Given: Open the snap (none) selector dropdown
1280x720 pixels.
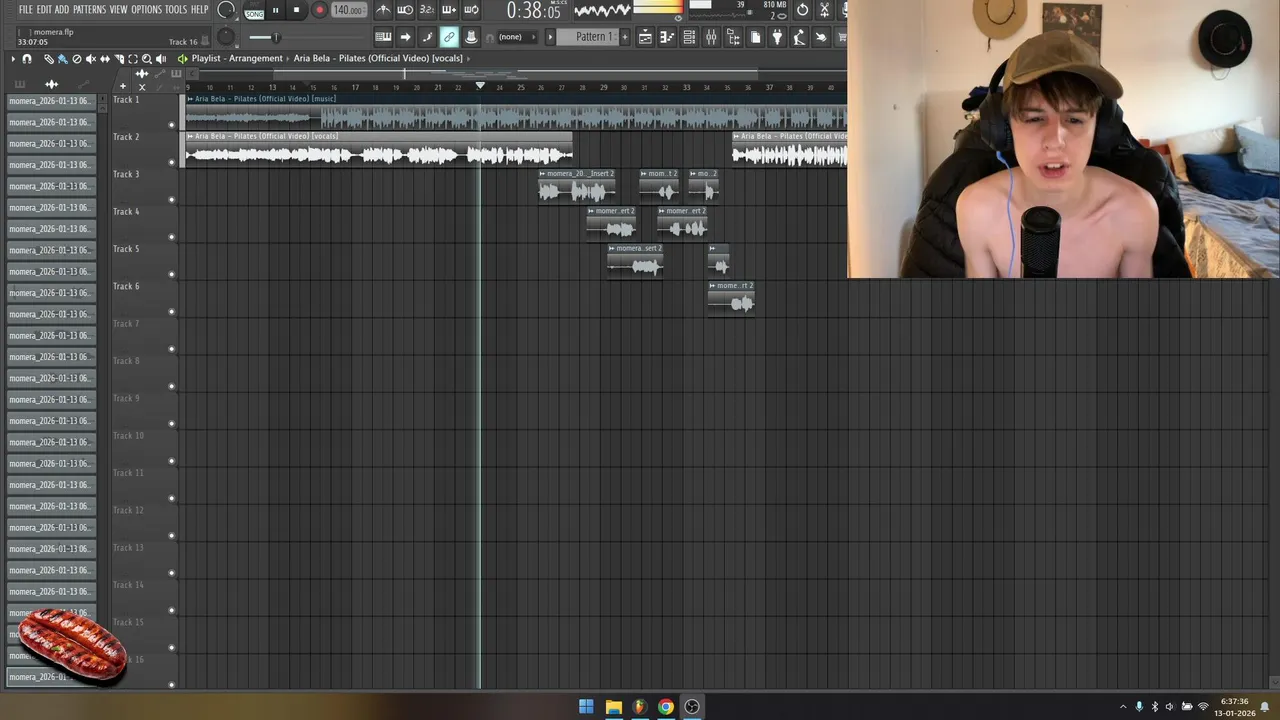Looking at the screenshot, I should pyautogui.click(x=516, y=37).
